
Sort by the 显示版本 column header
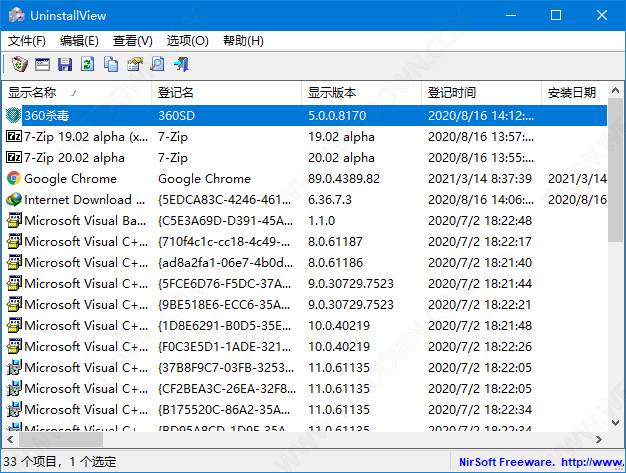[x=361, y=93]
